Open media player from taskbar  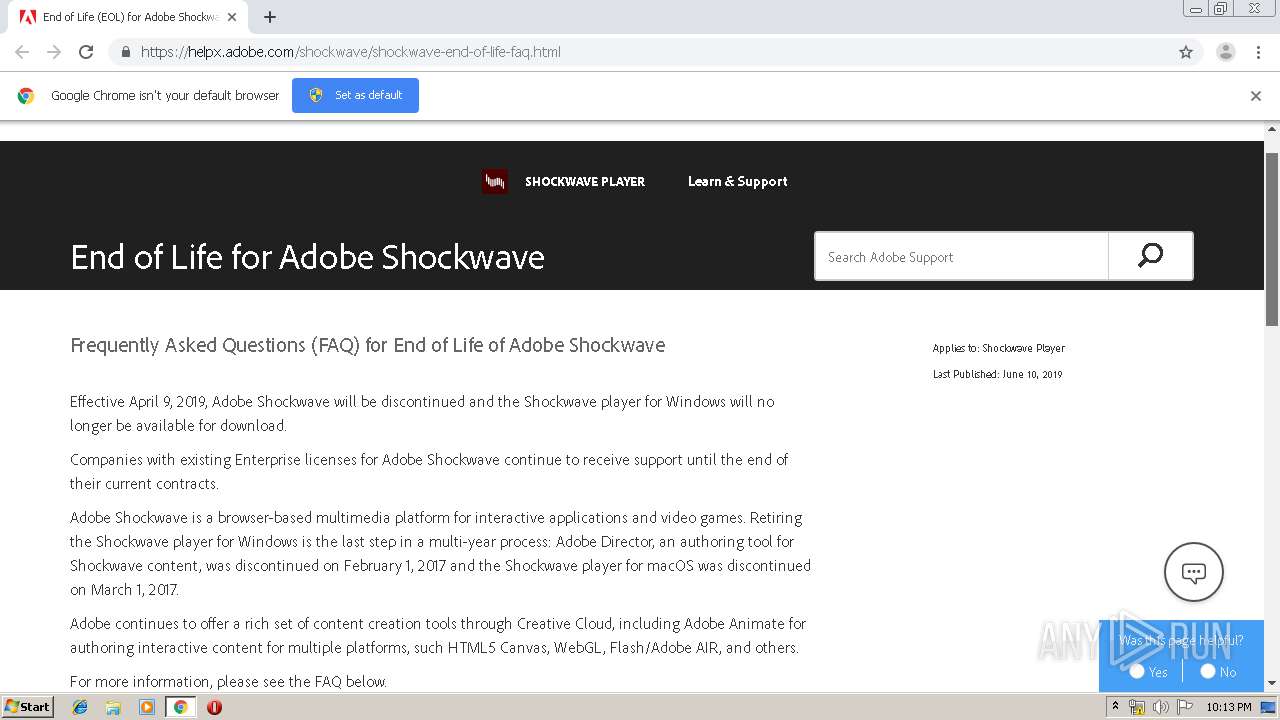[147, 707]
